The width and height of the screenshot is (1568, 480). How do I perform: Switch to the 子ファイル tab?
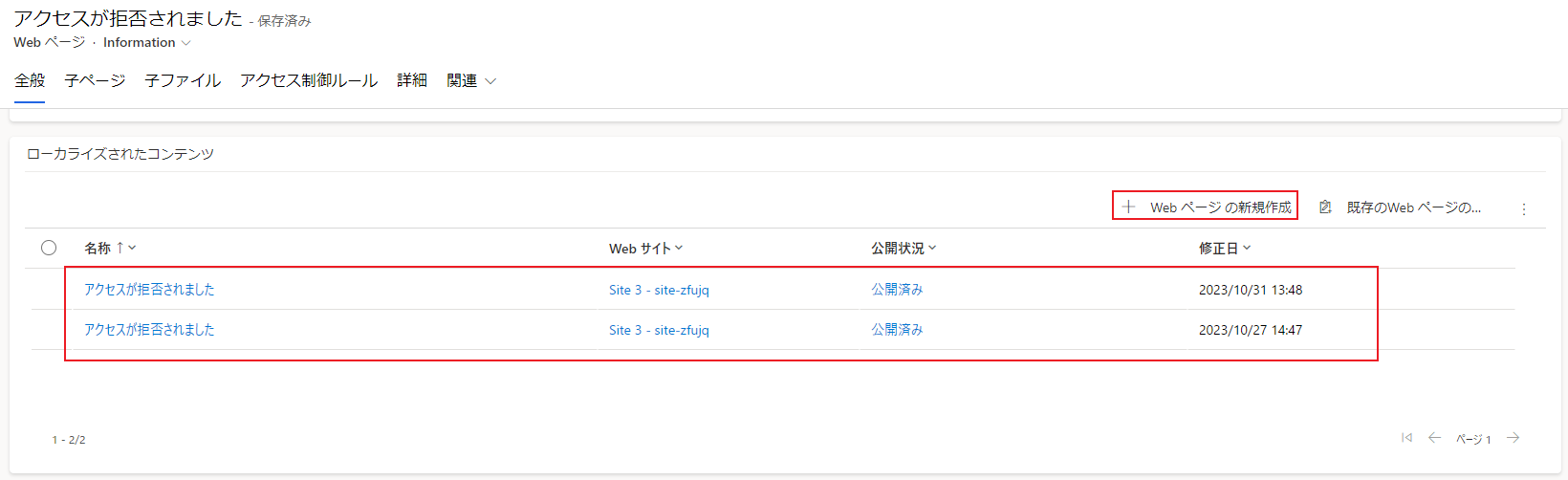coord(183,80)
